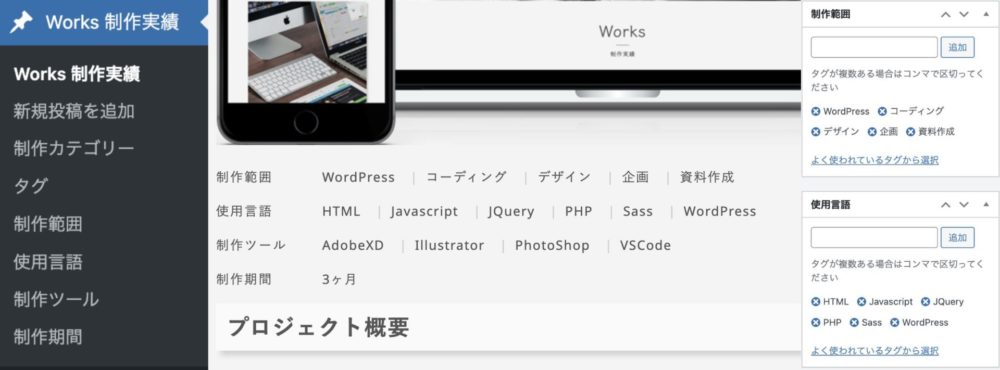The width and height of the screenshot is (1000, 370).
Task: Move 制作範囲 panel down
Action: click(x=964, y=14)
